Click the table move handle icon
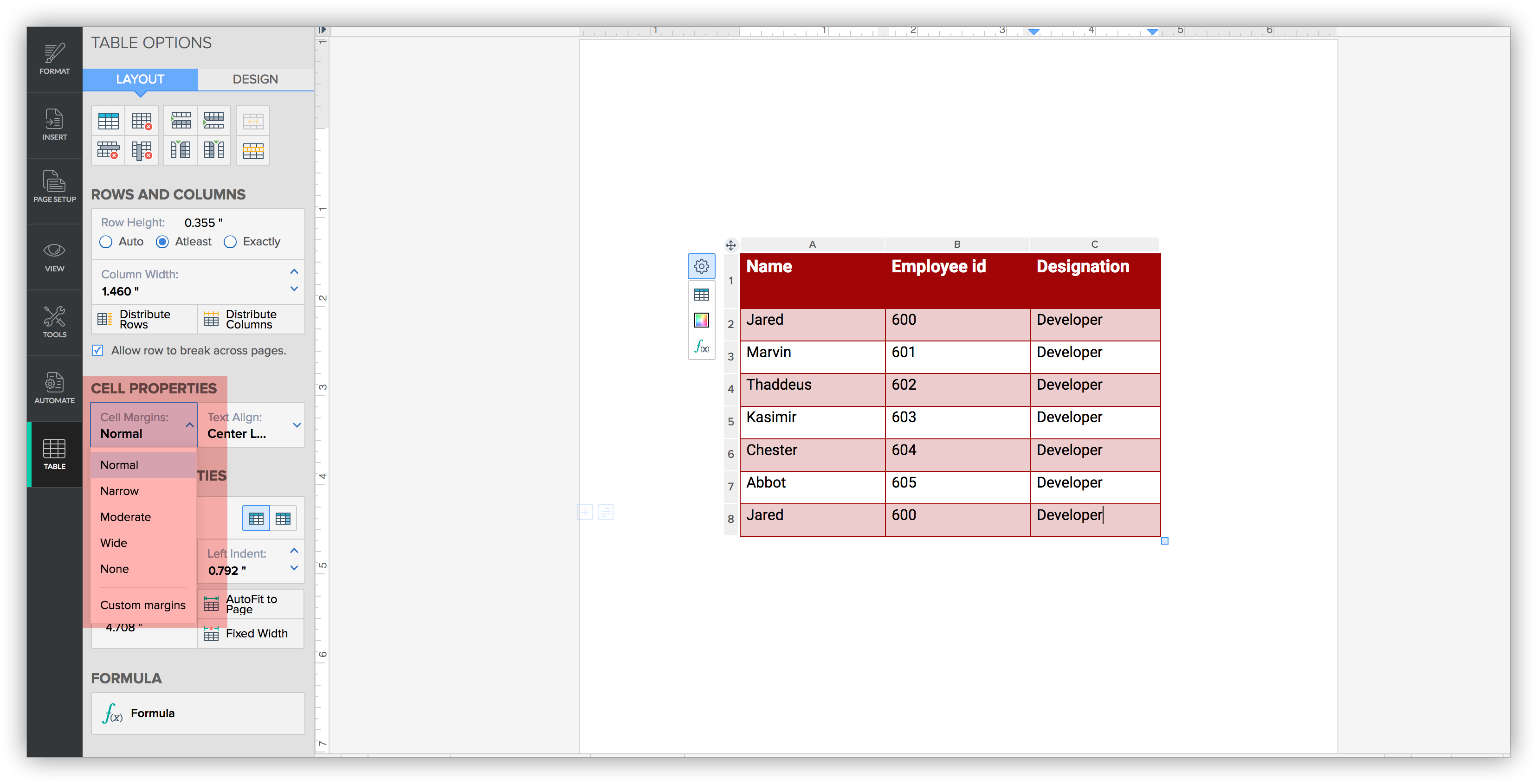The height and width of the screenshot is (784, 1537). click(x=730, y=244)
